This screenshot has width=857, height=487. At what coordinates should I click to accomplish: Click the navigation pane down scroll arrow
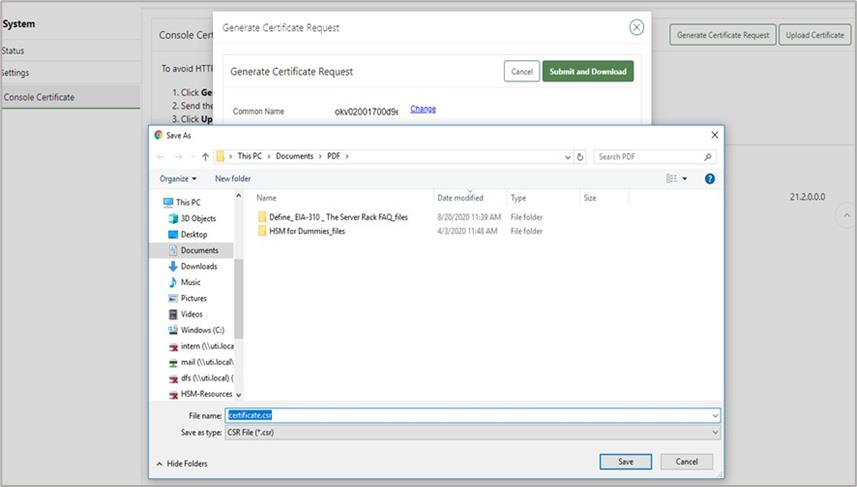tap(238, 395)
